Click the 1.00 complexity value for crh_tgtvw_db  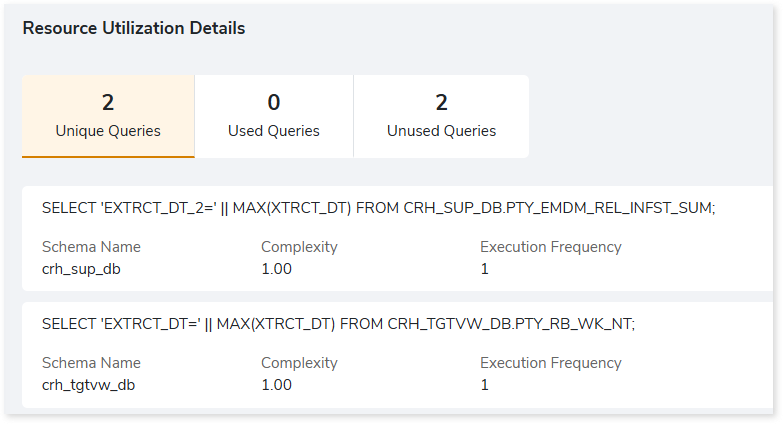(x=276, y=385)
